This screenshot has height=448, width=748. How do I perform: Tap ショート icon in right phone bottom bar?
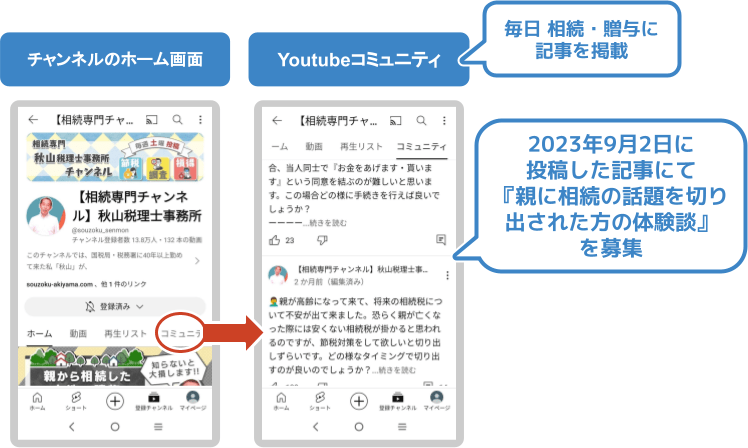320,401
